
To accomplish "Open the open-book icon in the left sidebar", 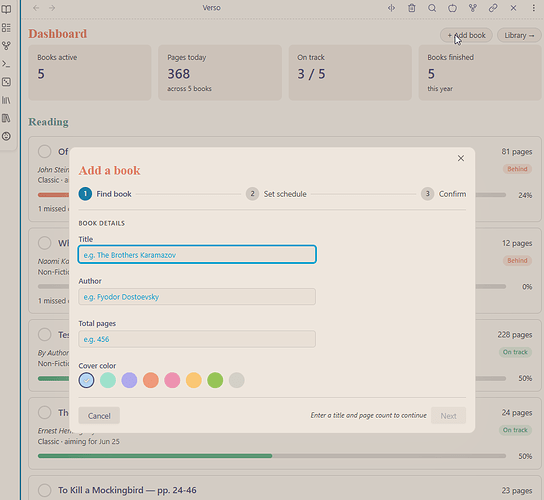I will pos(6,9).
